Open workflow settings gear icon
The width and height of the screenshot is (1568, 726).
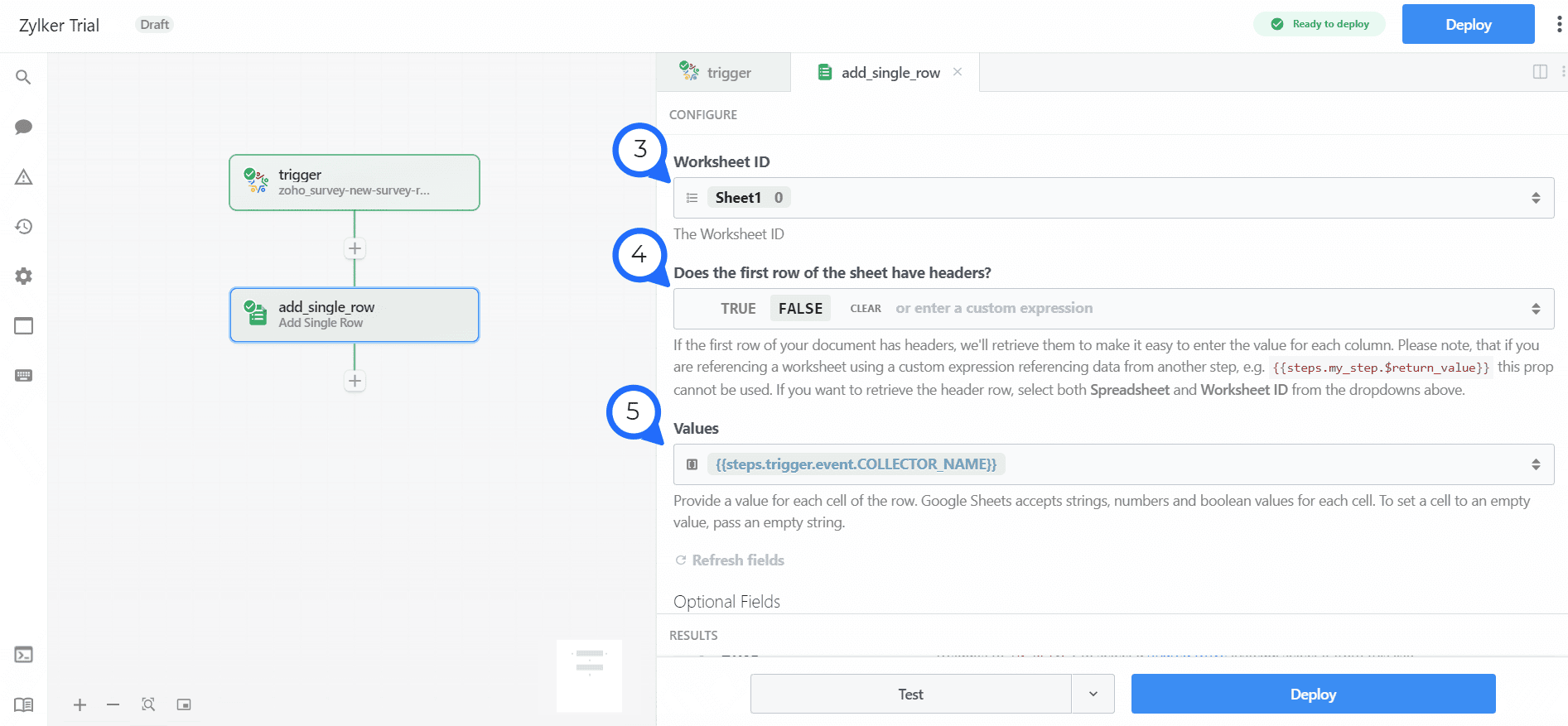point(23,276)
